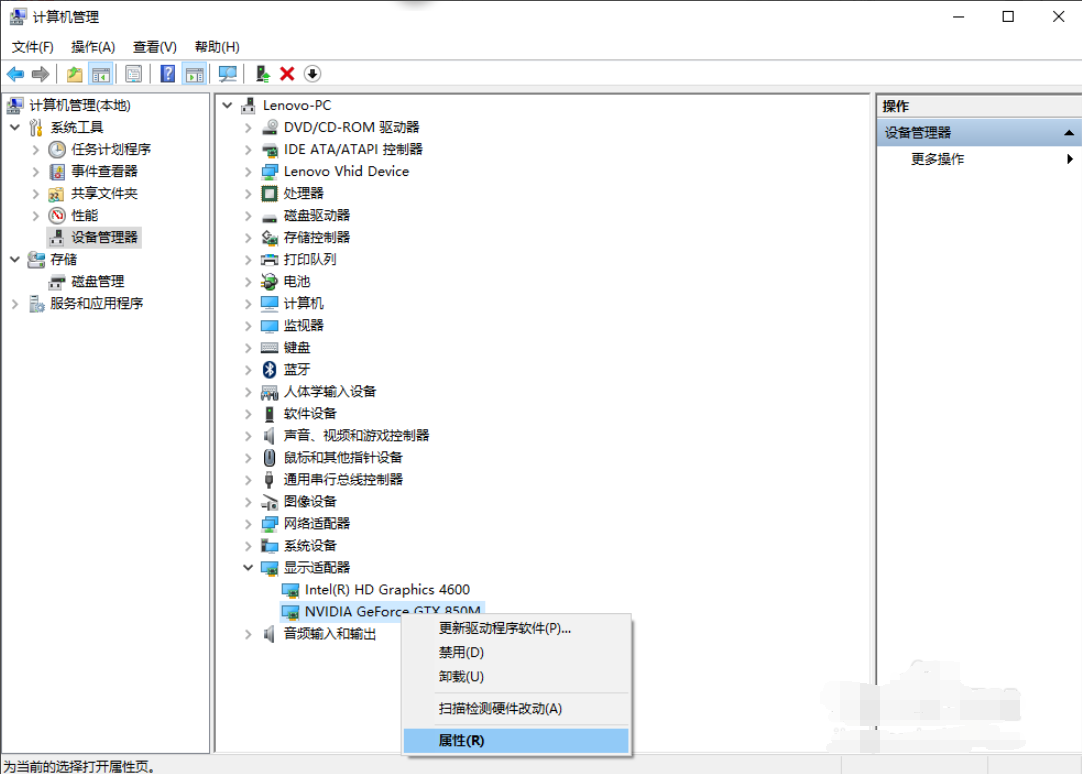Expand the 事件查看器 node arrow
This screenshot has width=1082, height=774.
pyautogui.click(x=36, y=171)
